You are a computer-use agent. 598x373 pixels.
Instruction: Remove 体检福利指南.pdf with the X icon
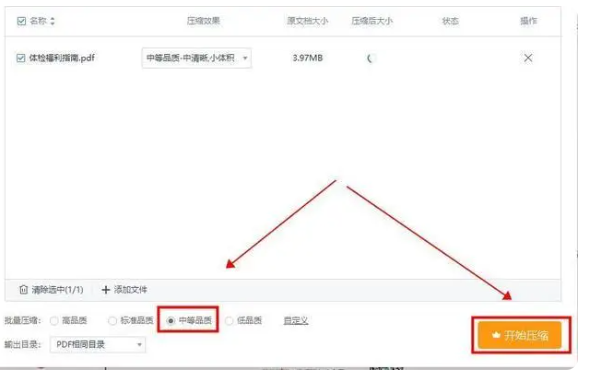(528, 58)
